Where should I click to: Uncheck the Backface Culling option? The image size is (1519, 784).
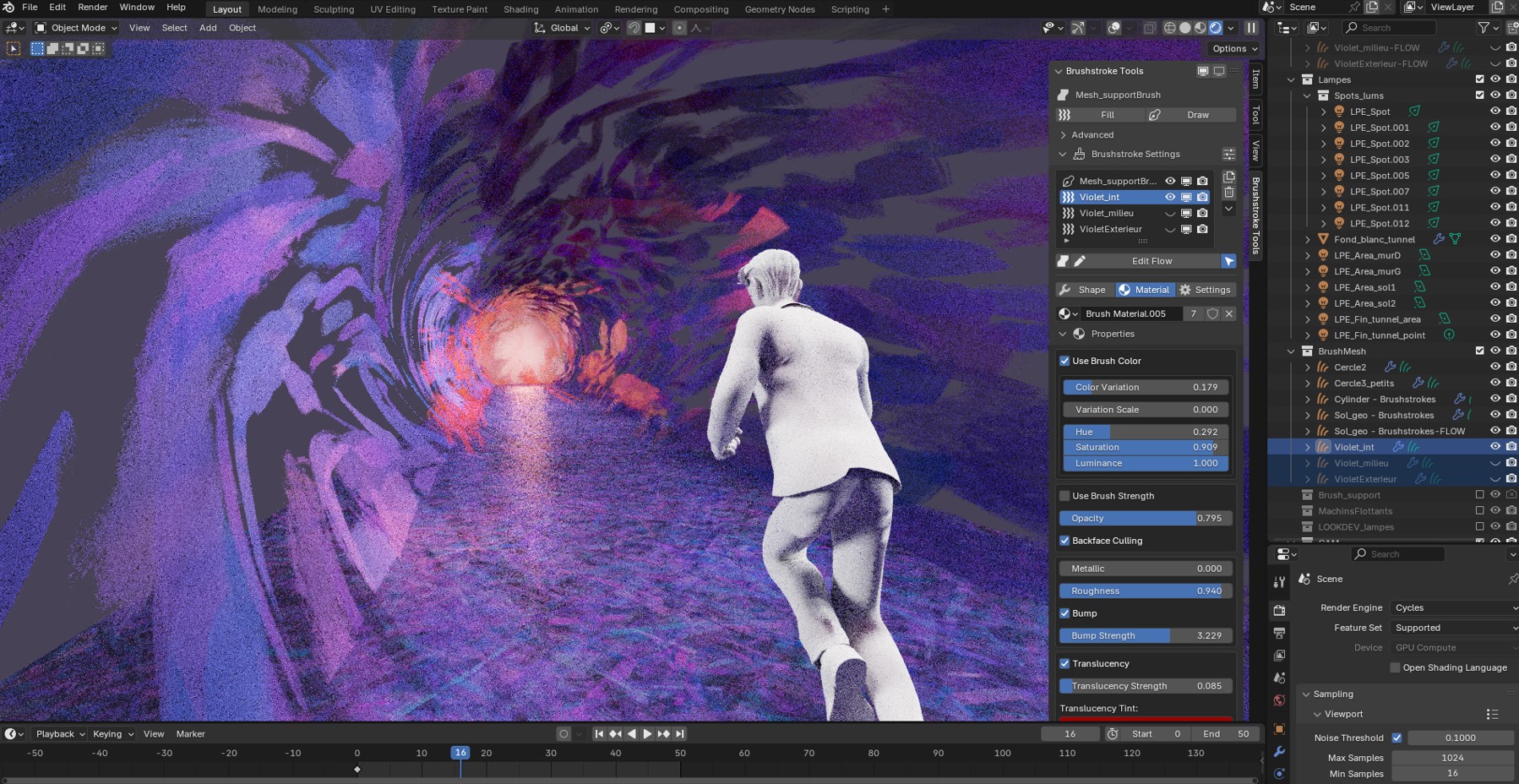point(1064,541)
